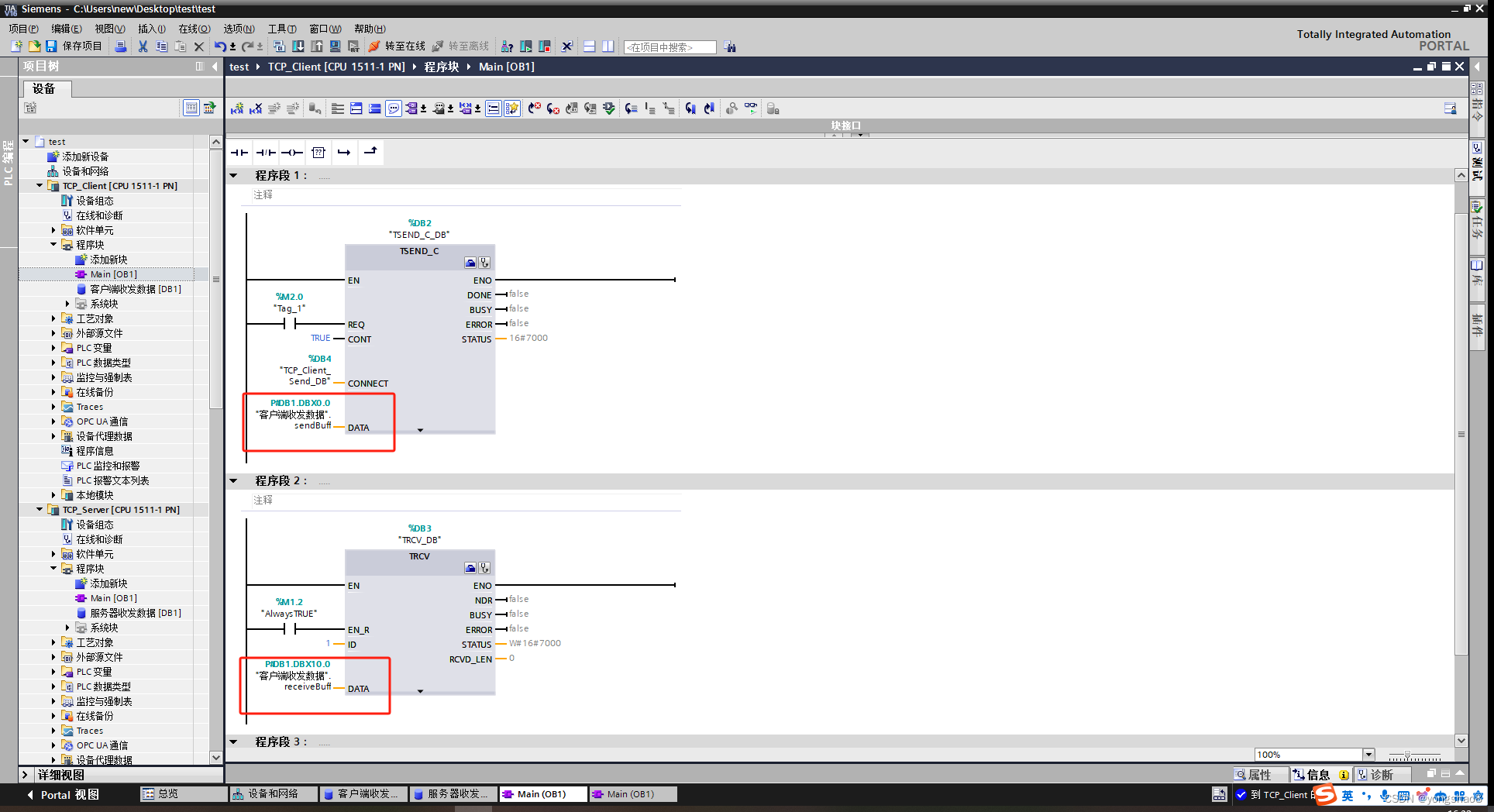Open the 100% zoom dropdown

pos(1368,755)
